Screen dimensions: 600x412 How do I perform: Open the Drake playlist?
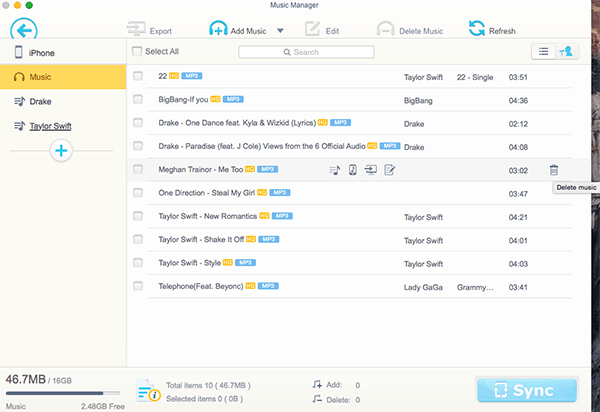click(x=63, y=101)
